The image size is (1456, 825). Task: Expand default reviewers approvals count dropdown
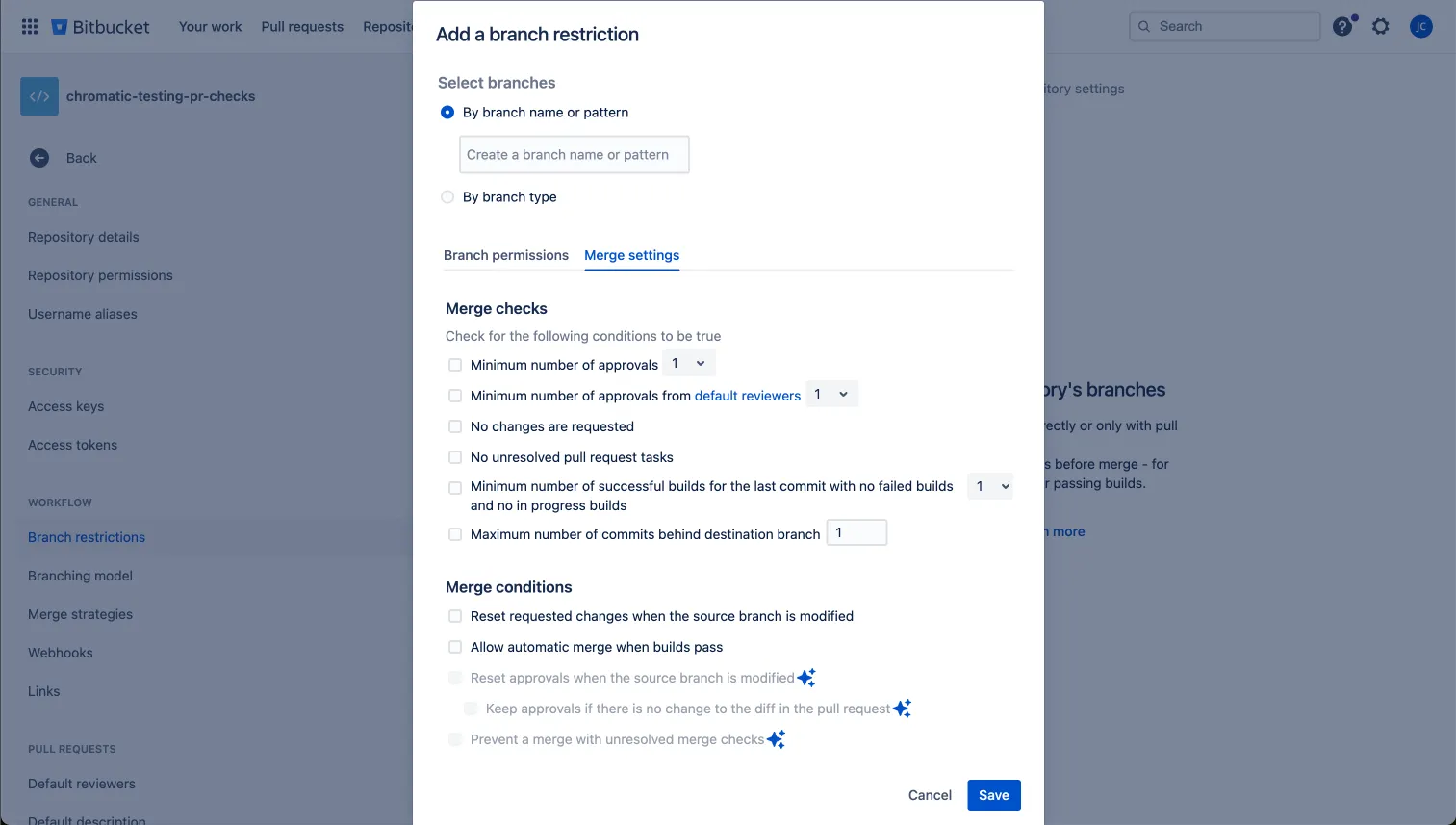[831, 395]
